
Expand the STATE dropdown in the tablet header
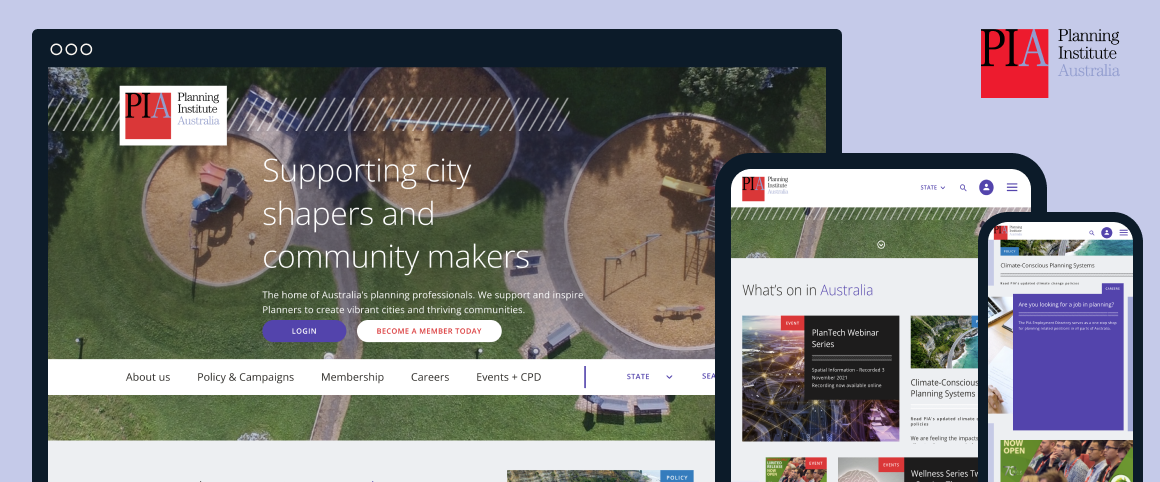click(933, 188)
